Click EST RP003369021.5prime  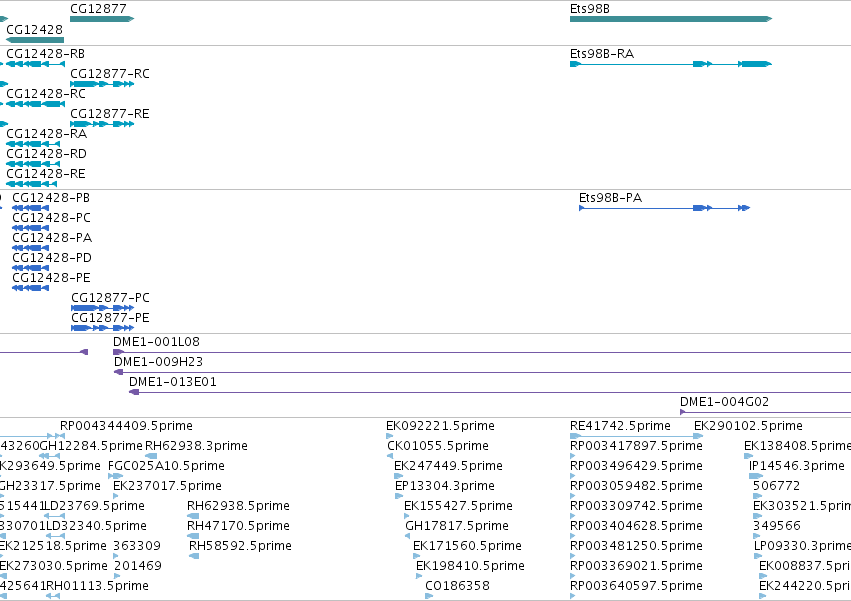pos(636,566)
